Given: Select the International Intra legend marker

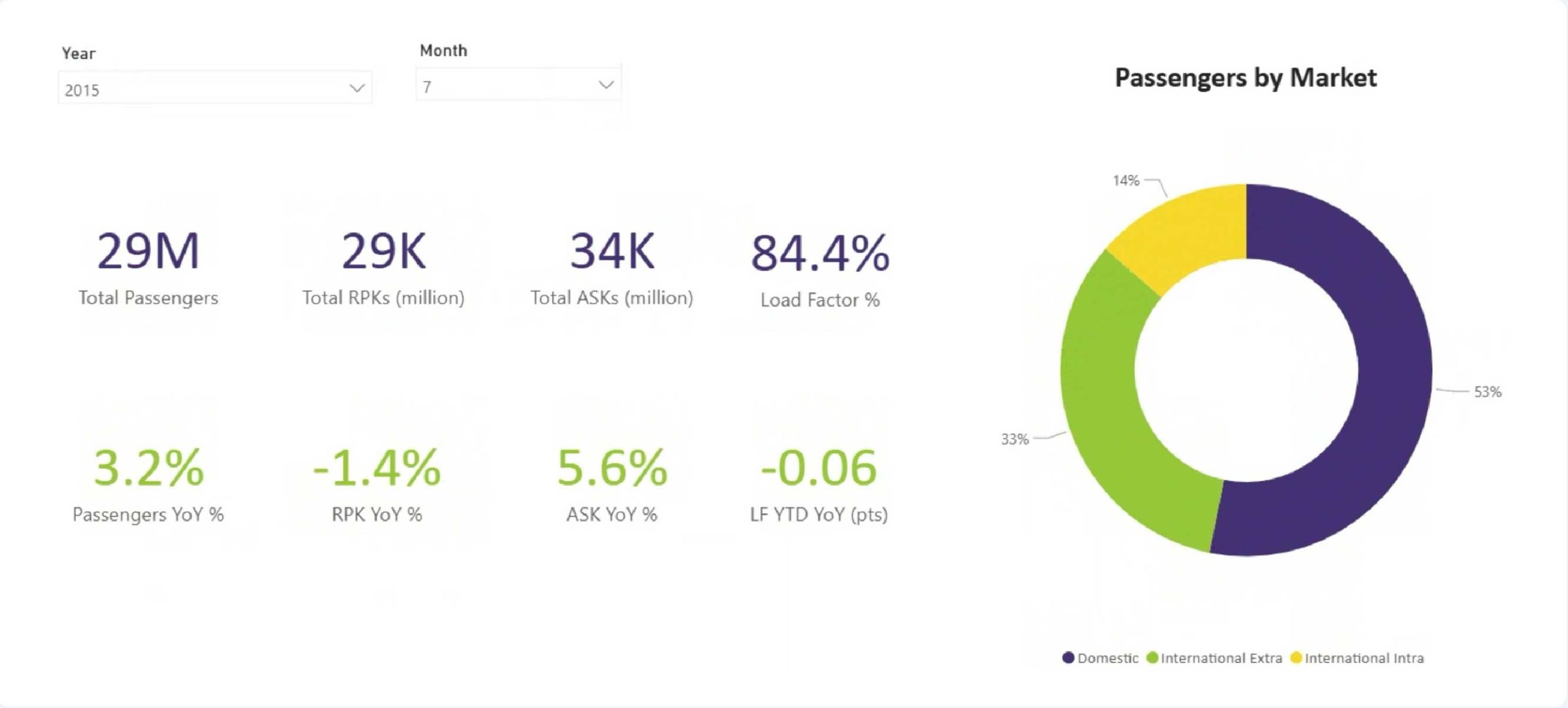Looking at the screenshot, I should click(x=1296, y=658).
